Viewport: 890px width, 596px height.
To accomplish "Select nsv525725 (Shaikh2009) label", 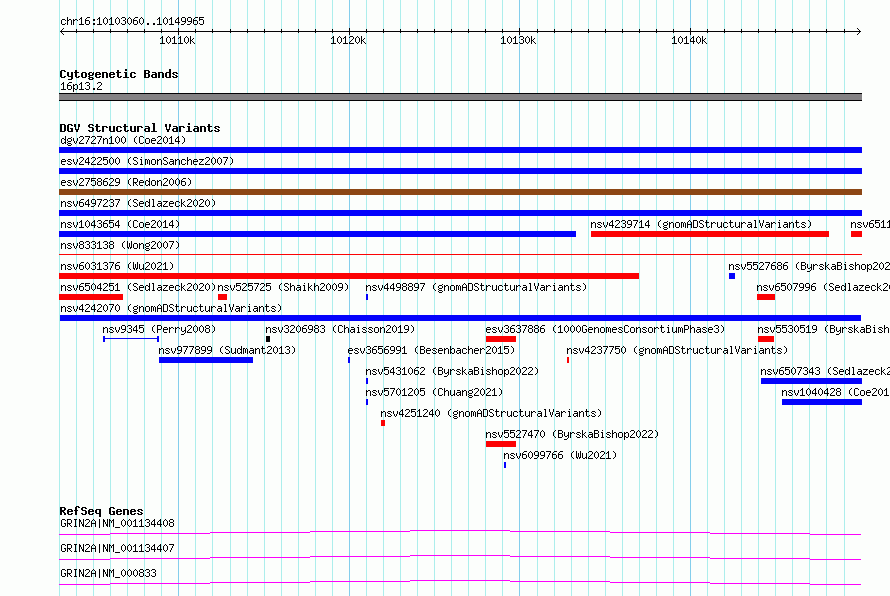I will coord(283,287).
